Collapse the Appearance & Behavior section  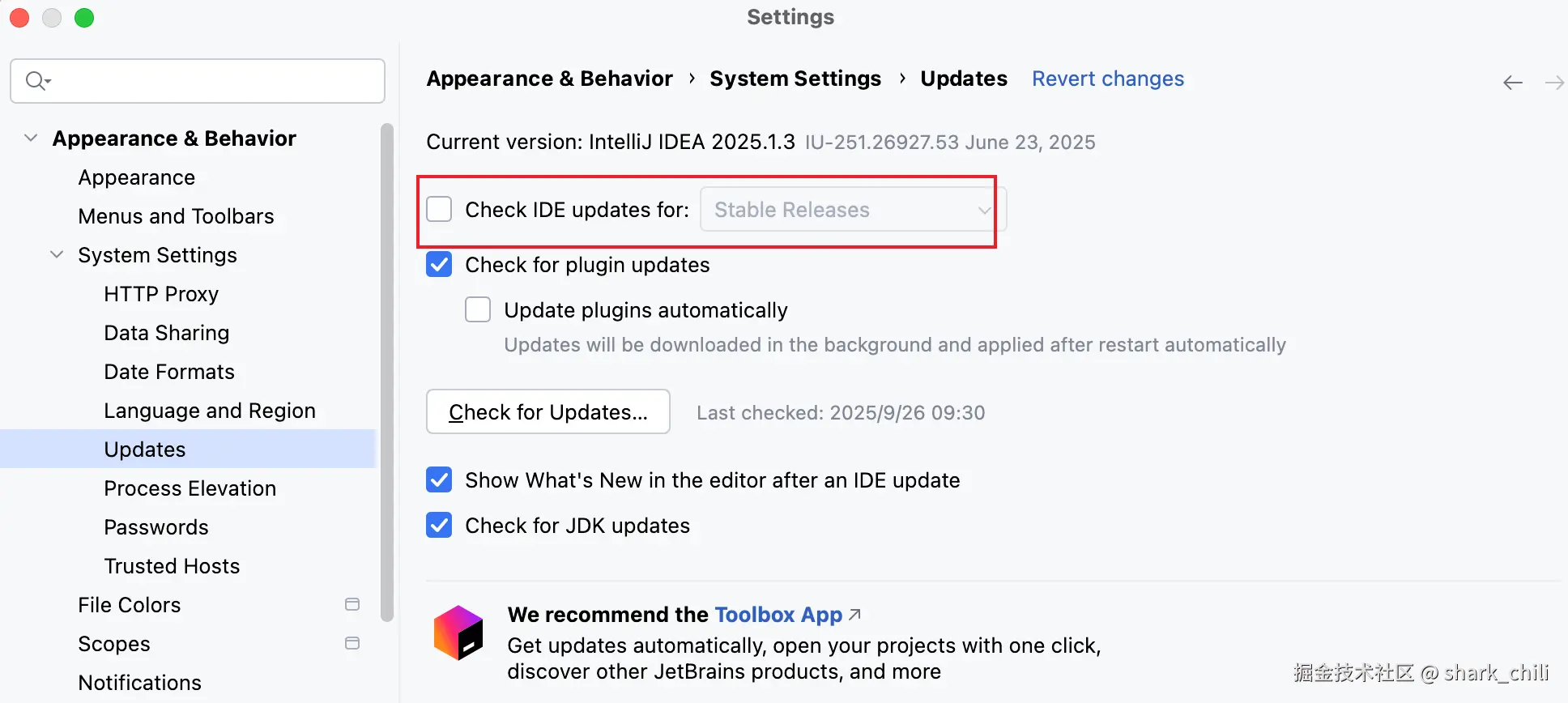[x=31, y=138]
